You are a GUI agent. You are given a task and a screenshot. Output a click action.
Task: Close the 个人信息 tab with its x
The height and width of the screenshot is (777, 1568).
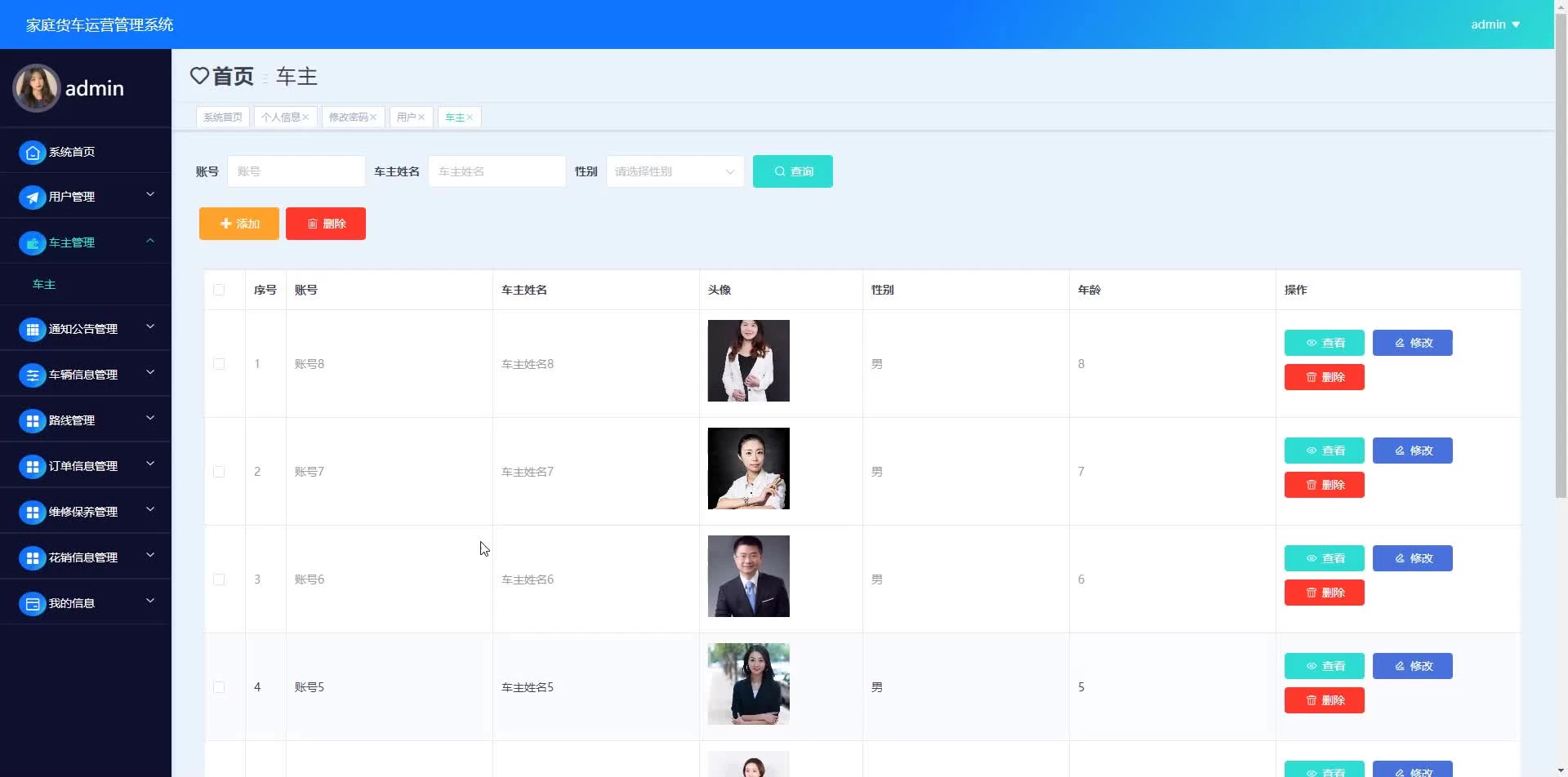pyautogui.click(x=305, y=118)
